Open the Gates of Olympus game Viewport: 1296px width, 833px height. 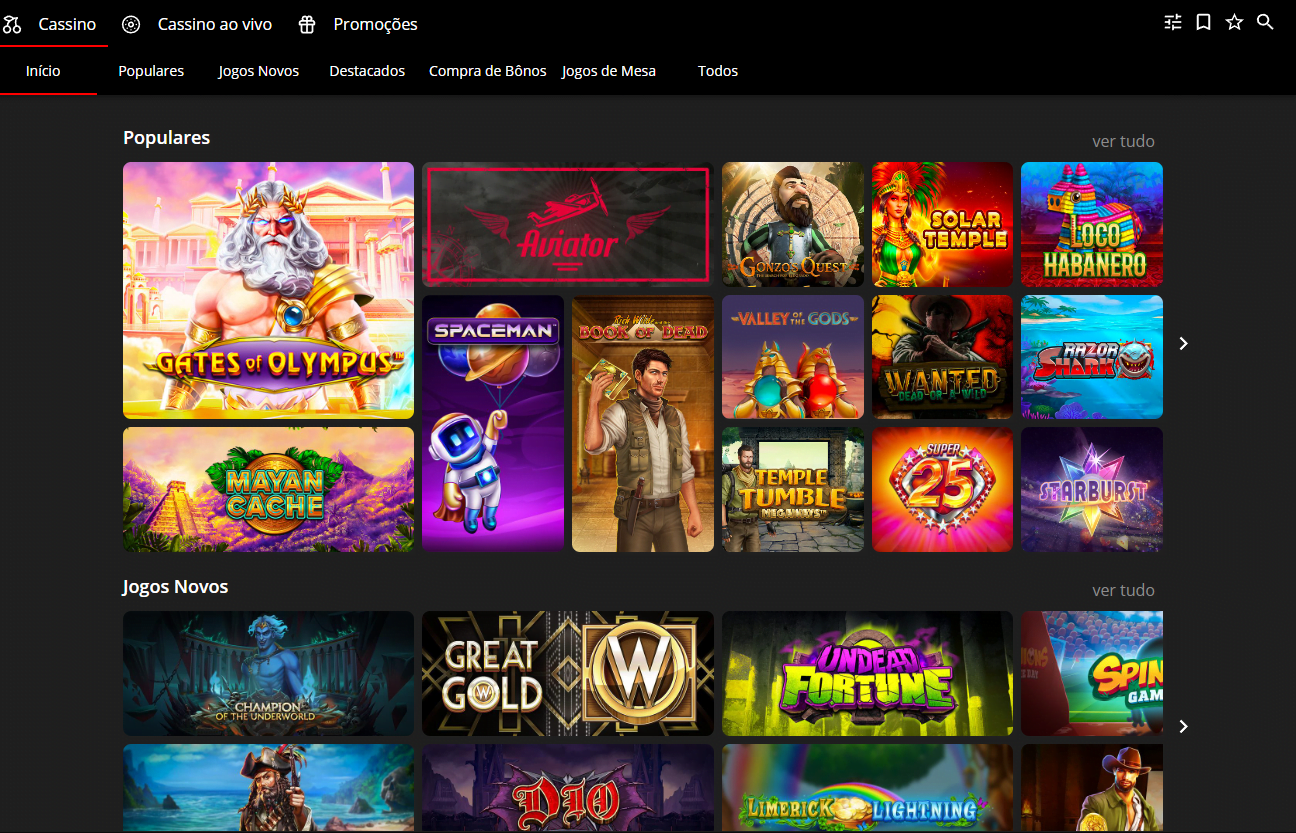(x=268, y=290)
